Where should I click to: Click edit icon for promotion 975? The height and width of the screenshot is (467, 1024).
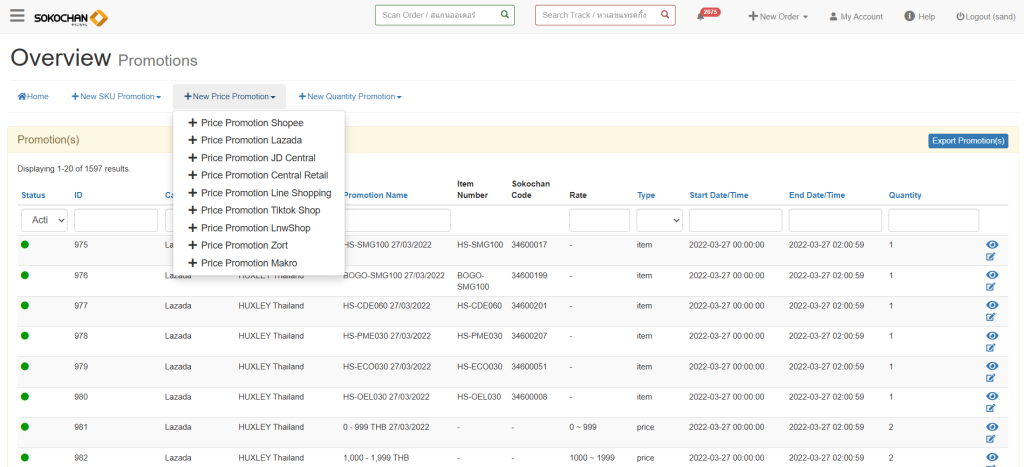pos(991,257)
